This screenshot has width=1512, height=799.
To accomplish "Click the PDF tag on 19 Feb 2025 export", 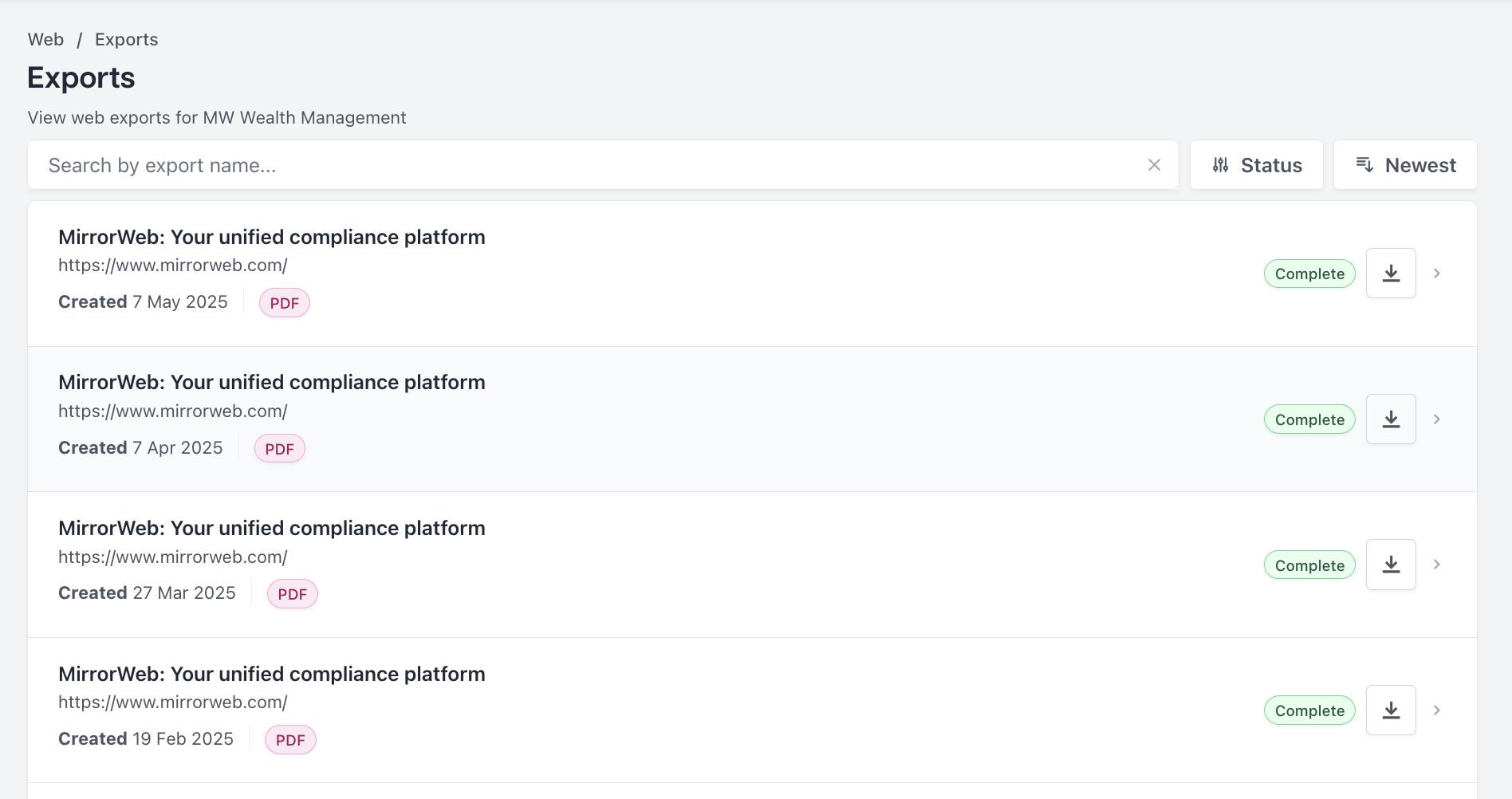I will (x=290, y=740).
